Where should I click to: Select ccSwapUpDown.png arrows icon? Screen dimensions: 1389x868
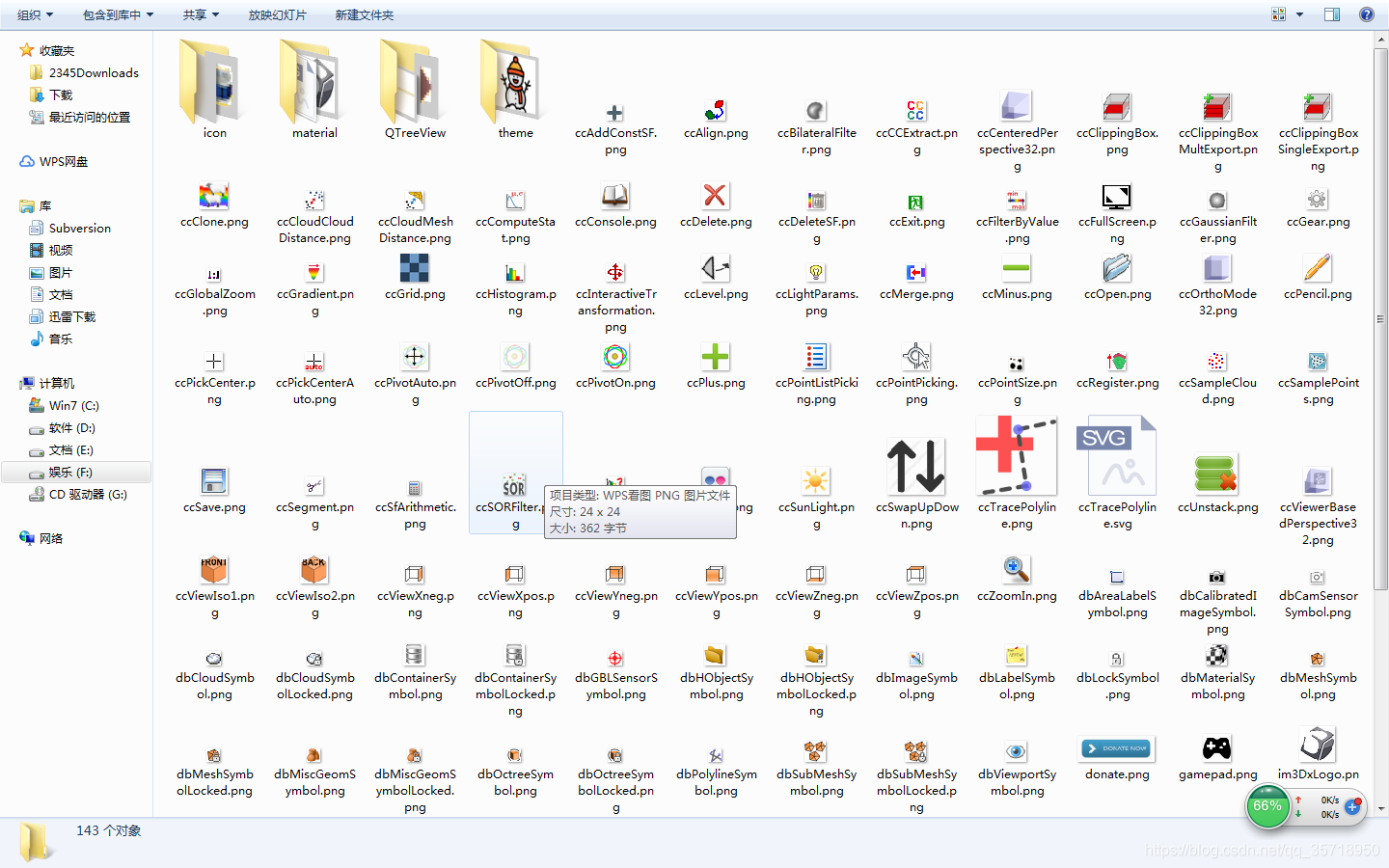(916, 466)
